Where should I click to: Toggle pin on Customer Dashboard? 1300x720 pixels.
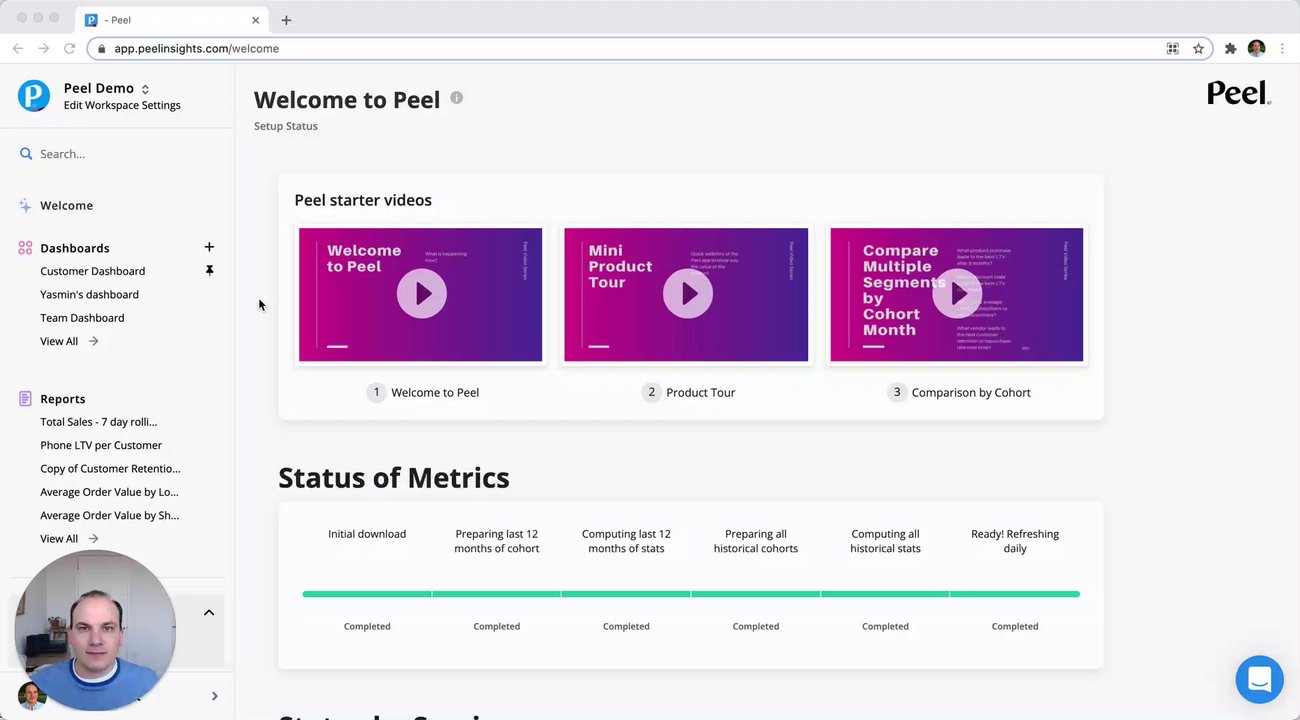209,271
